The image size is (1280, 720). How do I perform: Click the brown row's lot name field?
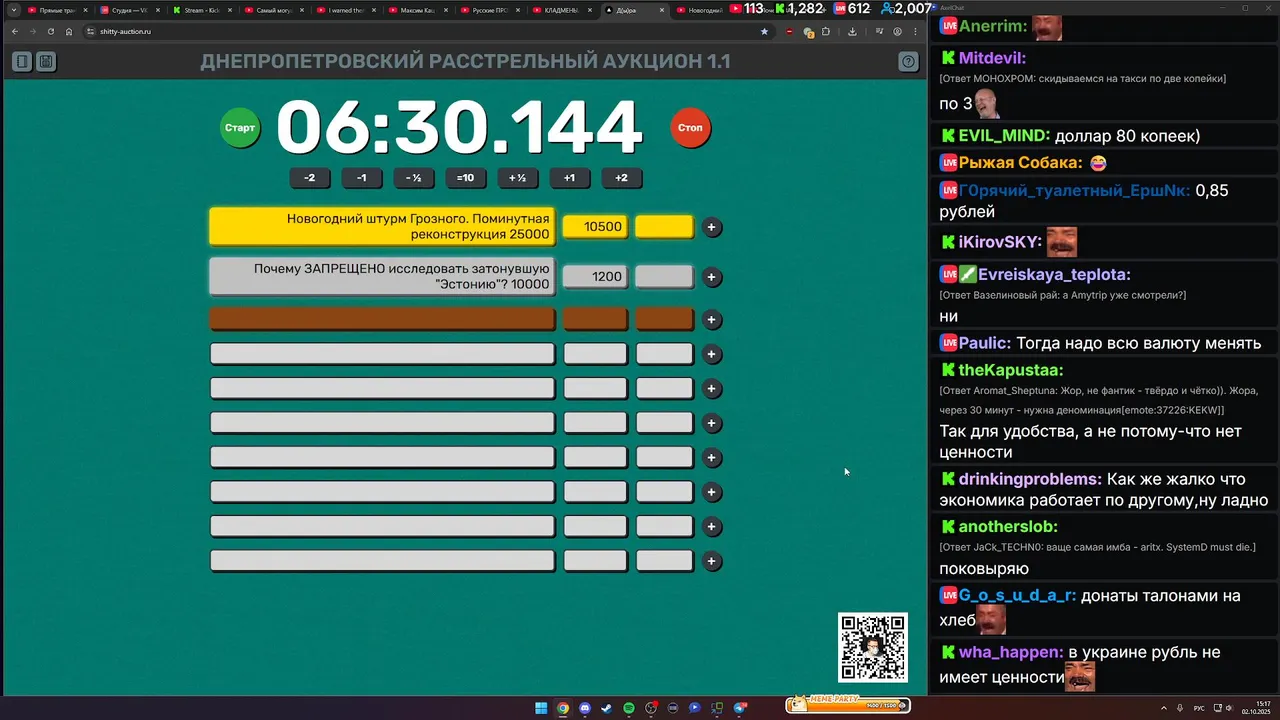point(382,319)
